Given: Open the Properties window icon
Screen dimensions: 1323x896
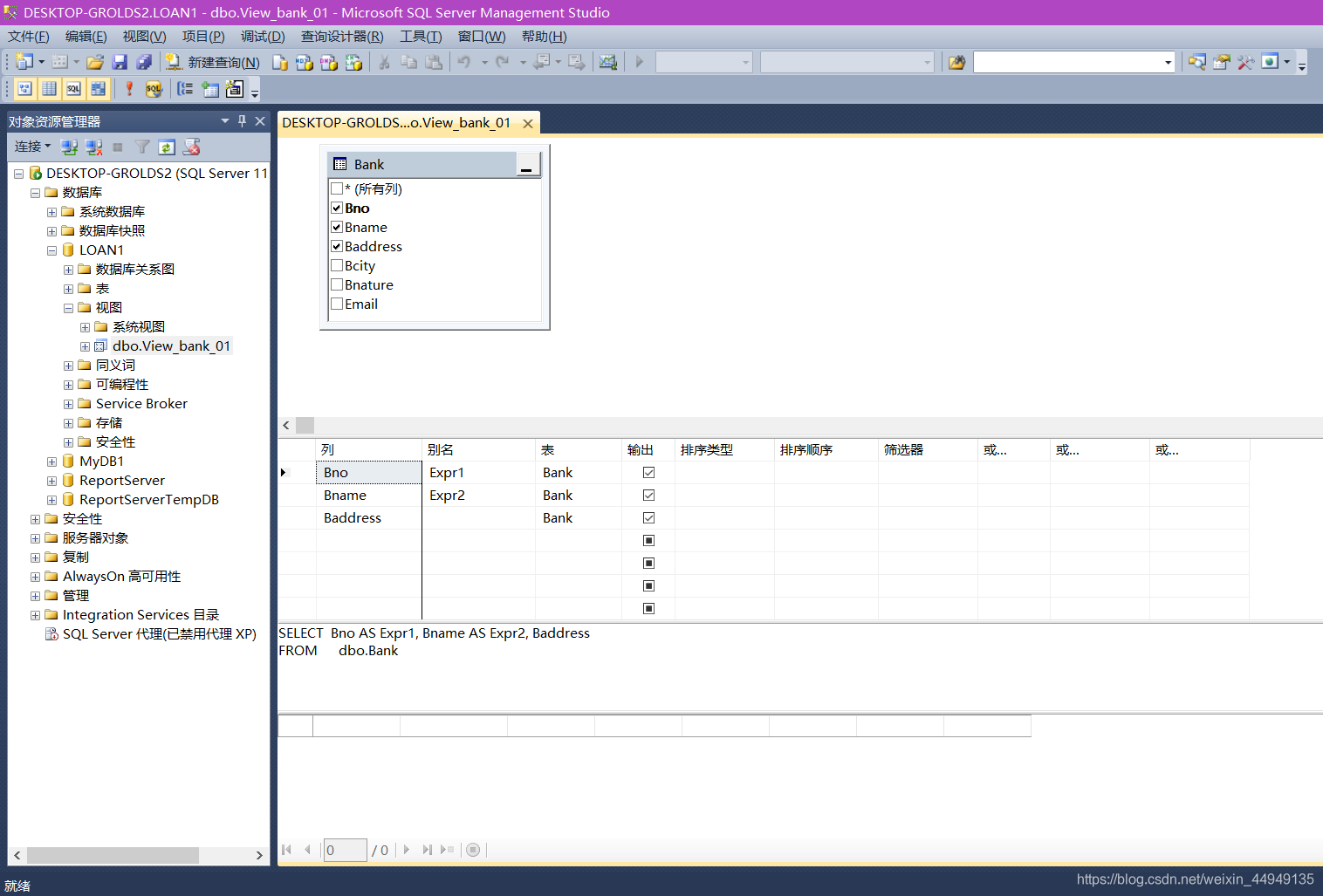Looking at the screenshot, I should (1222, 62).
